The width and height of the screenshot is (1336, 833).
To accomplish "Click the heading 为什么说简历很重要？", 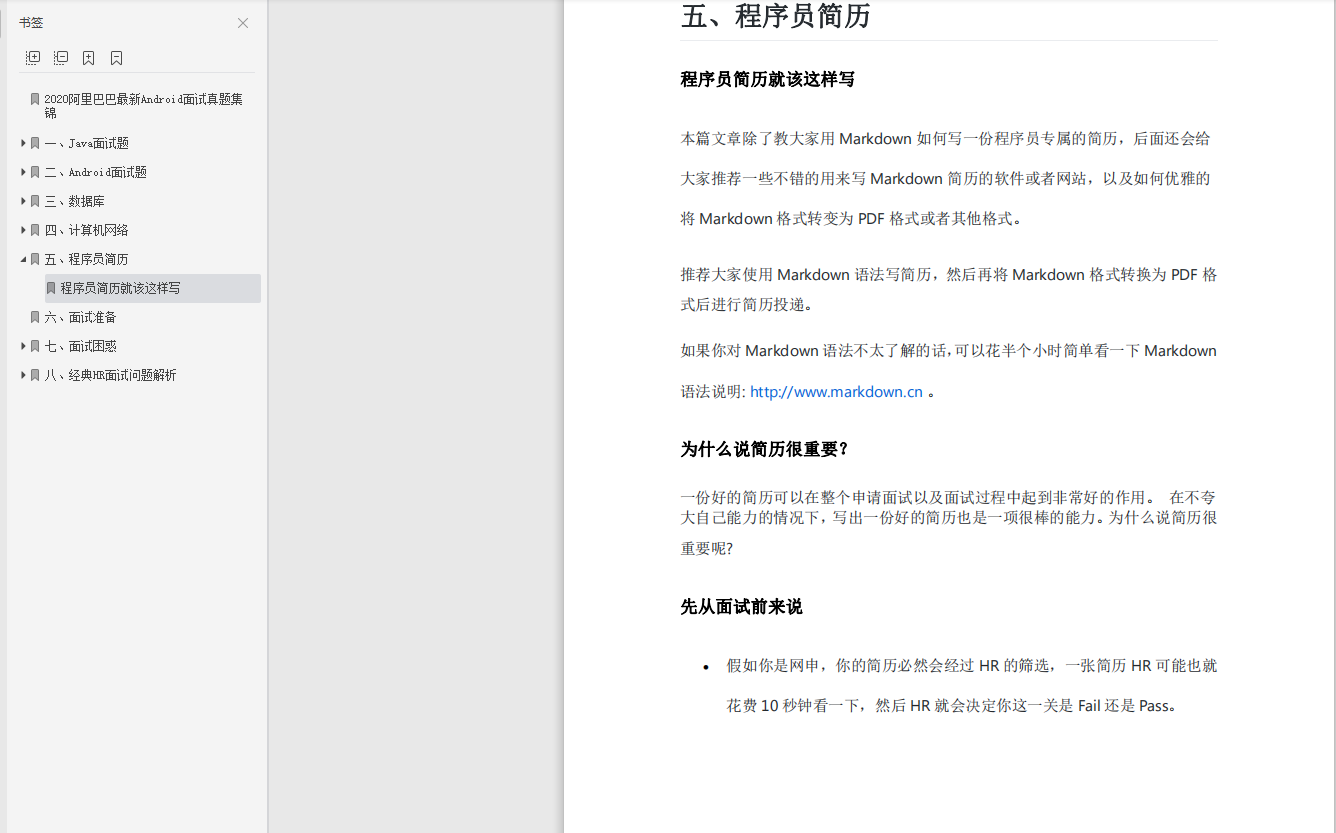I will (x=765, y=449).
